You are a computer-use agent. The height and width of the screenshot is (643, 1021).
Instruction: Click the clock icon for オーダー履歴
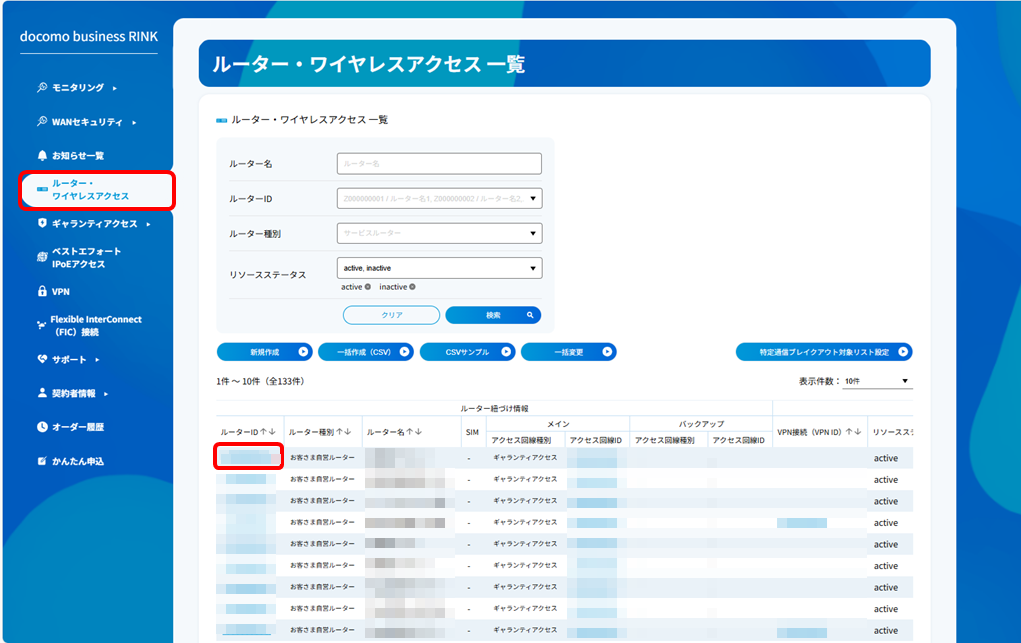click(x=42, y=427)
